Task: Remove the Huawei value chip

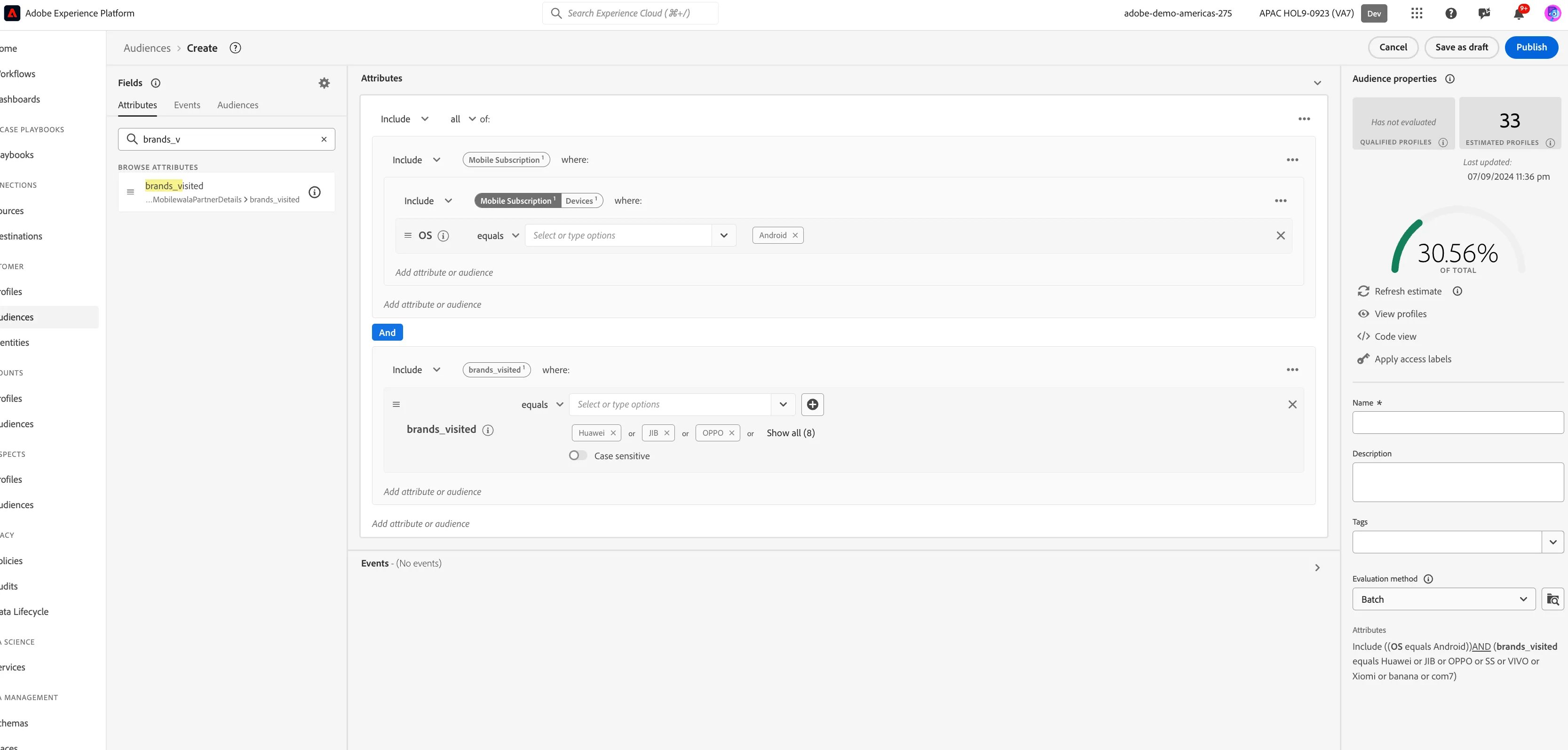Action: coord(613,433)
